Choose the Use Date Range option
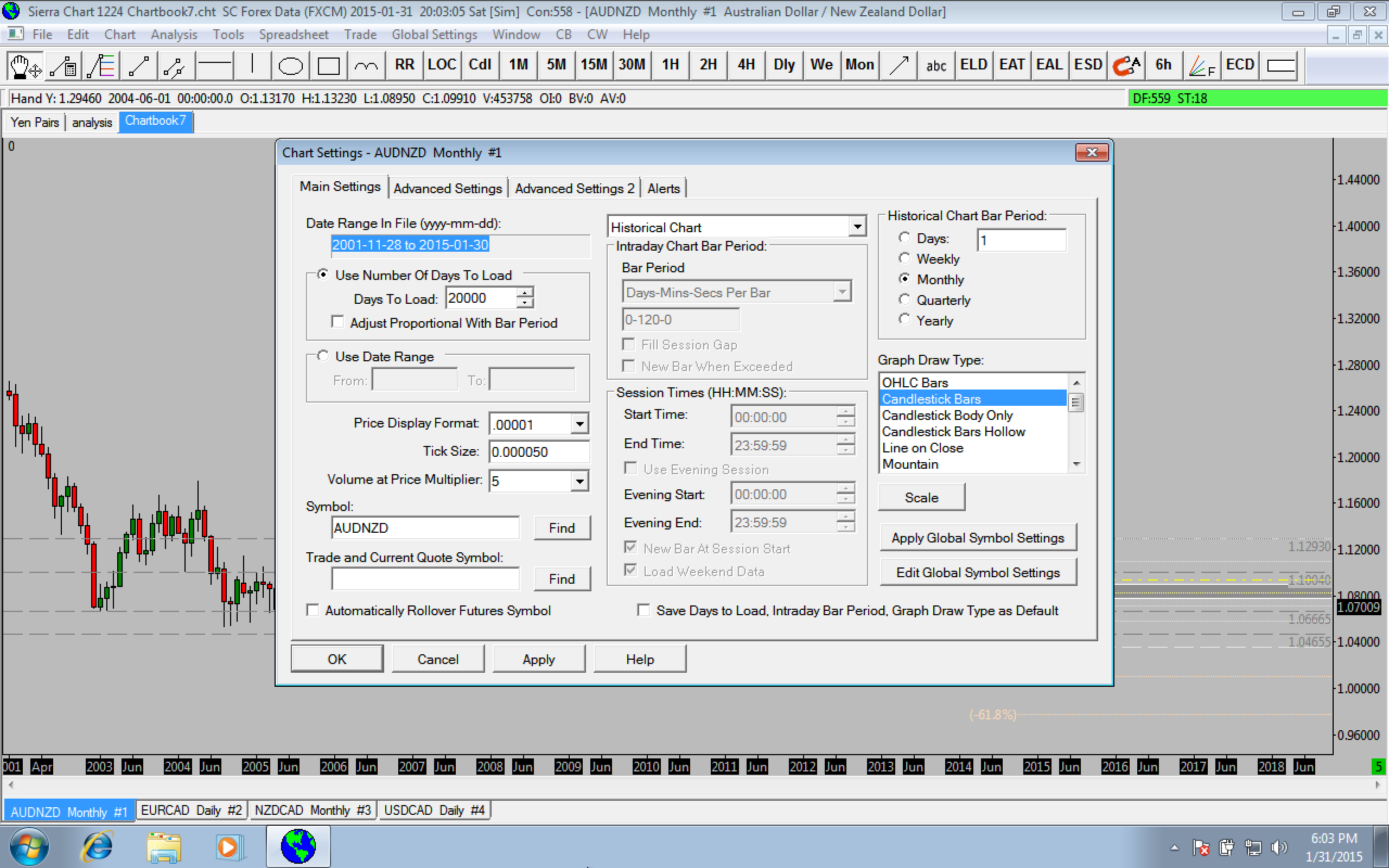This screenshot has height=868, width=1389. pyautogui.click(x=323, y=356)
